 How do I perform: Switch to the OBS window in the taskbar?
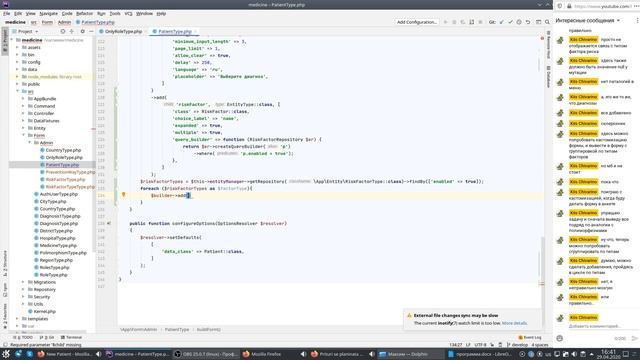click(206, 354)
